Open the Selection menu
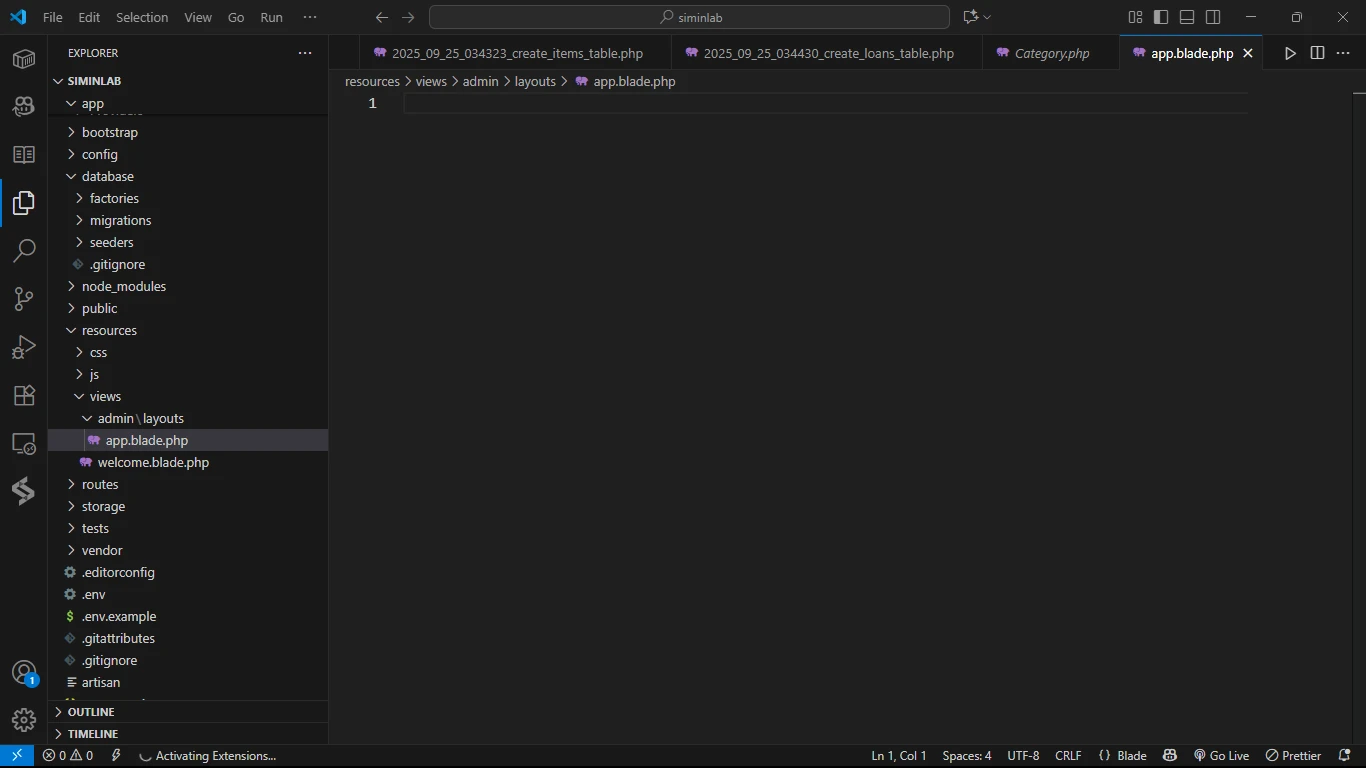Screen dimensions: 1366x768 pyautogui.click(x=142, y=17)
